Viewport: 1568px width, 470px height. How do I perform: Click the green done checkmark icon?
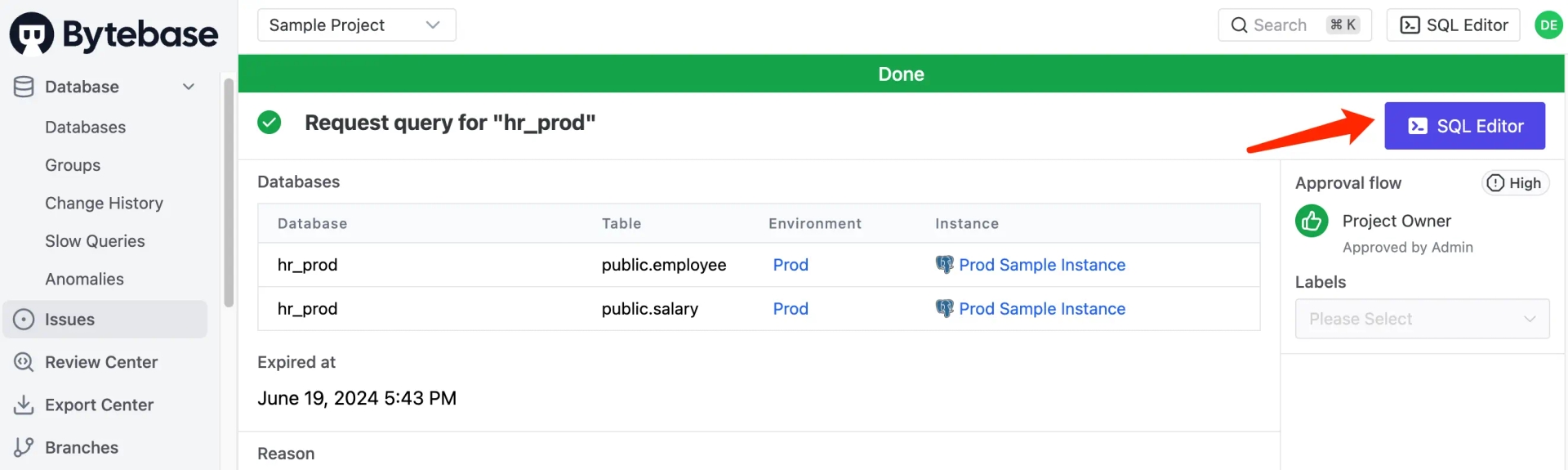pyautogui.click(x=269, y=123)
